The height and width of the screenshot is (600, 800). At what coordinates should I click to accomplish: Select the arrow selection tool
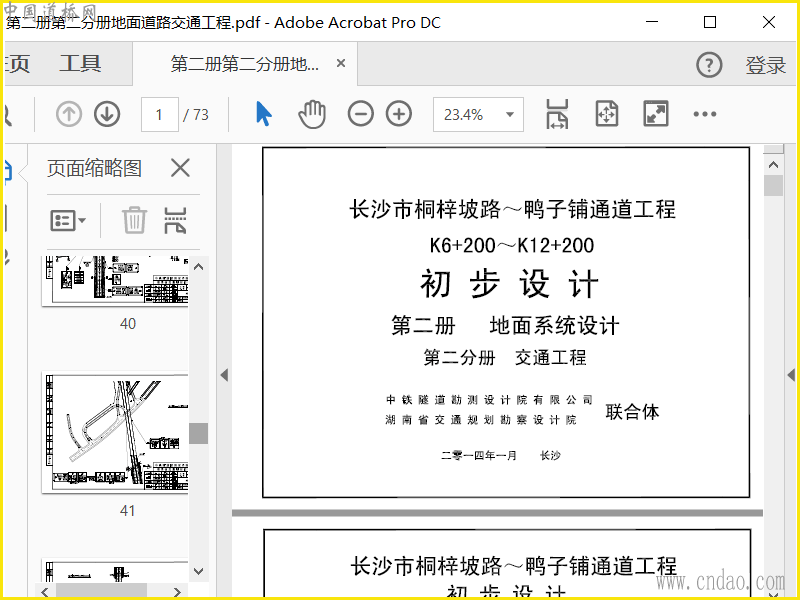pyautogui.click(x=263, y=114)
